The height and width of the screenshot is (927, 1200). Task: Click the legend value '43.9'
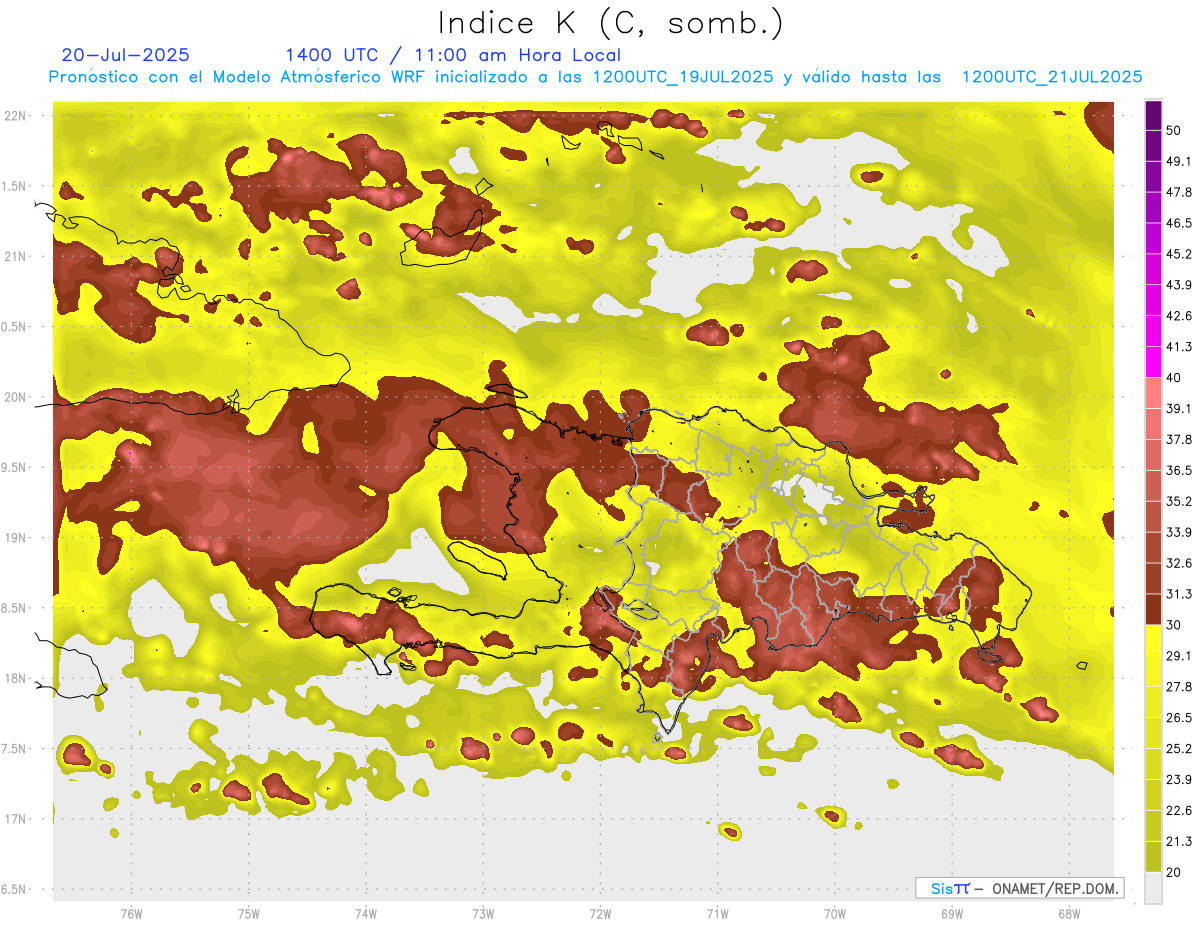(1178, 285)
